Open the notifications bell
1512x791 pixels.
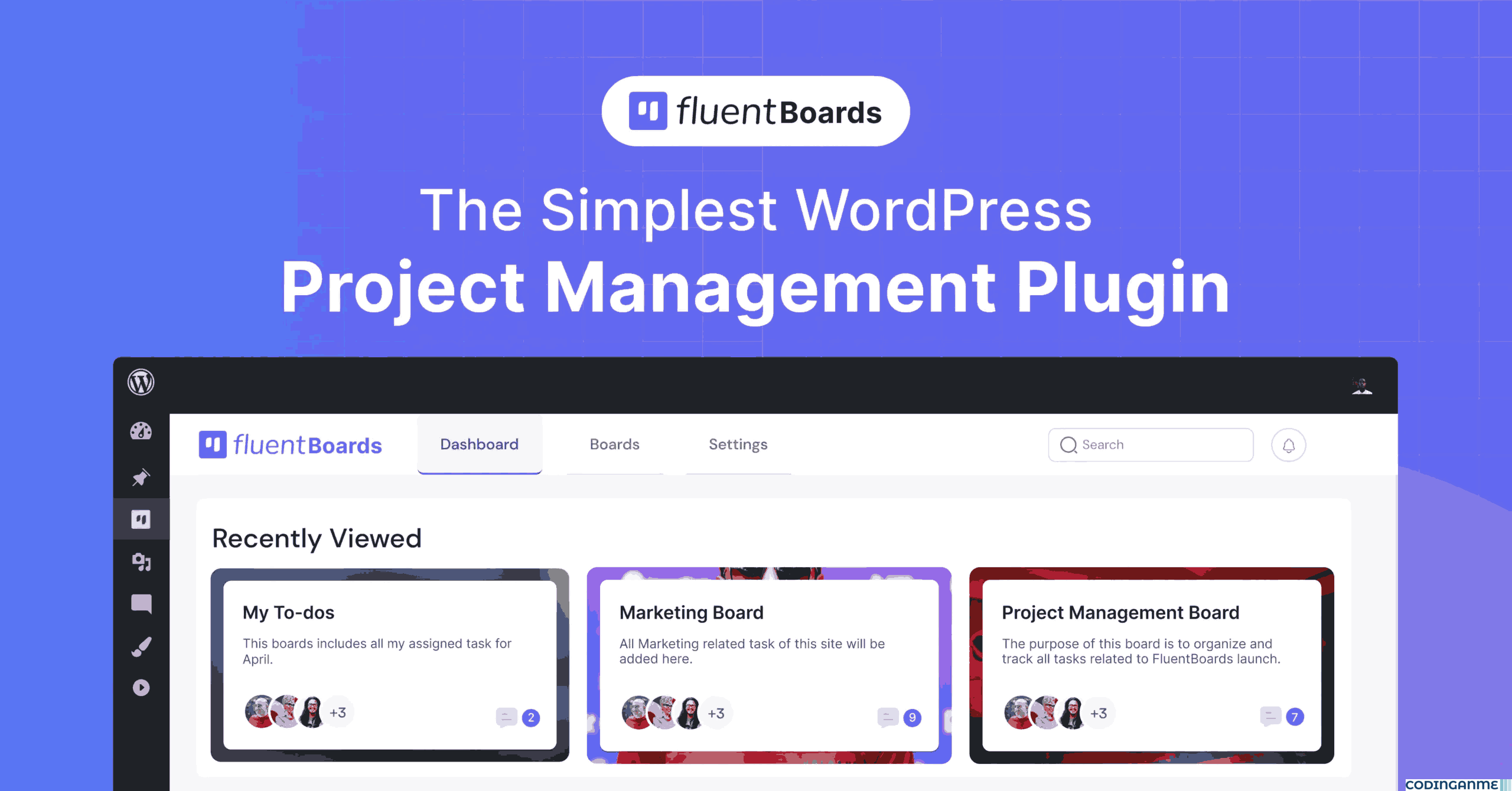coord(1289,445)
